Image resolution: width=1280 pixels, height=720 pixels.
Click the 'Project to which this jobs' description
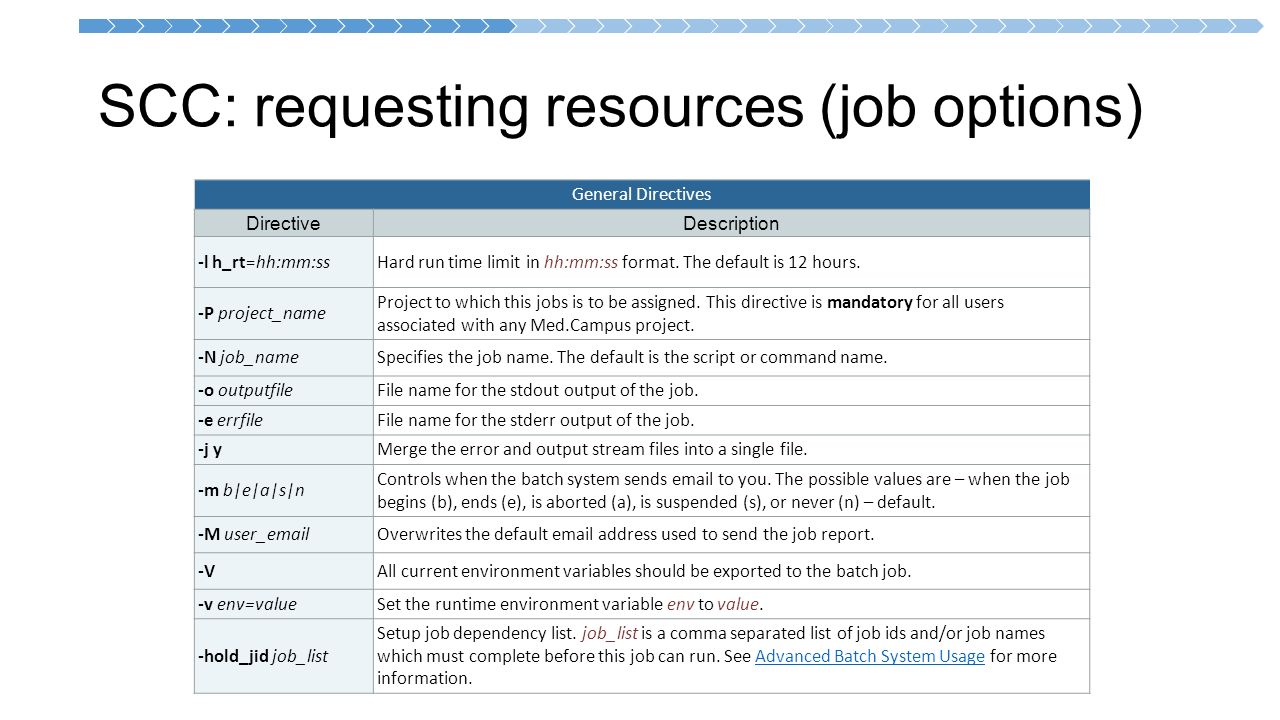tap(731, 313)
